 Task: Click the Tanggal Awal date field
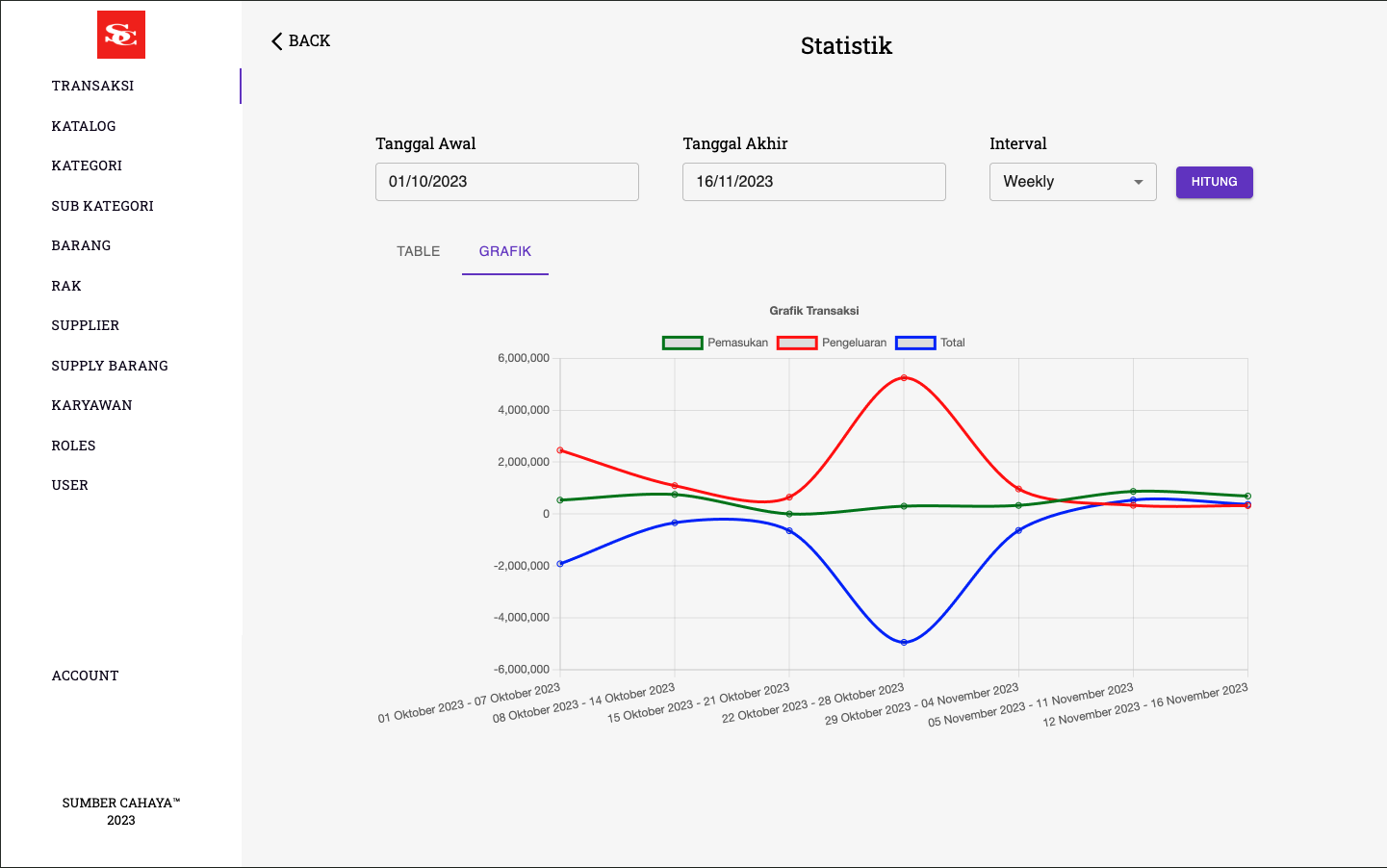506,182
